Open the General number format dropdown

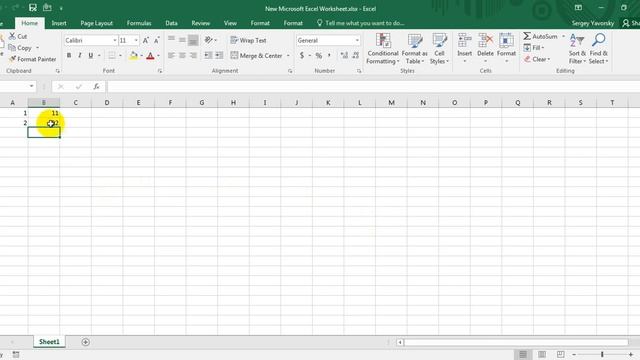click(357, 40)
